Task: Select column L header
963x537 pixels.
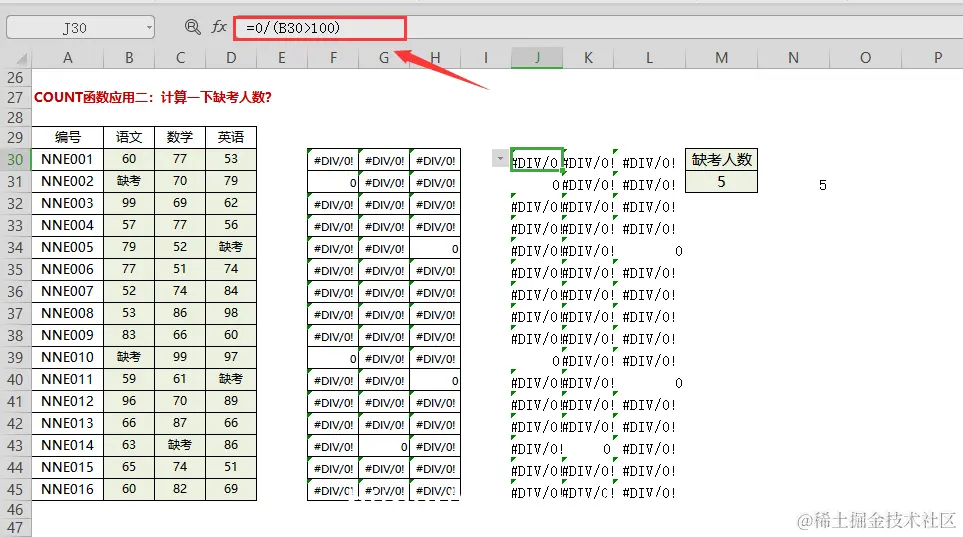Action: [649, 58]
